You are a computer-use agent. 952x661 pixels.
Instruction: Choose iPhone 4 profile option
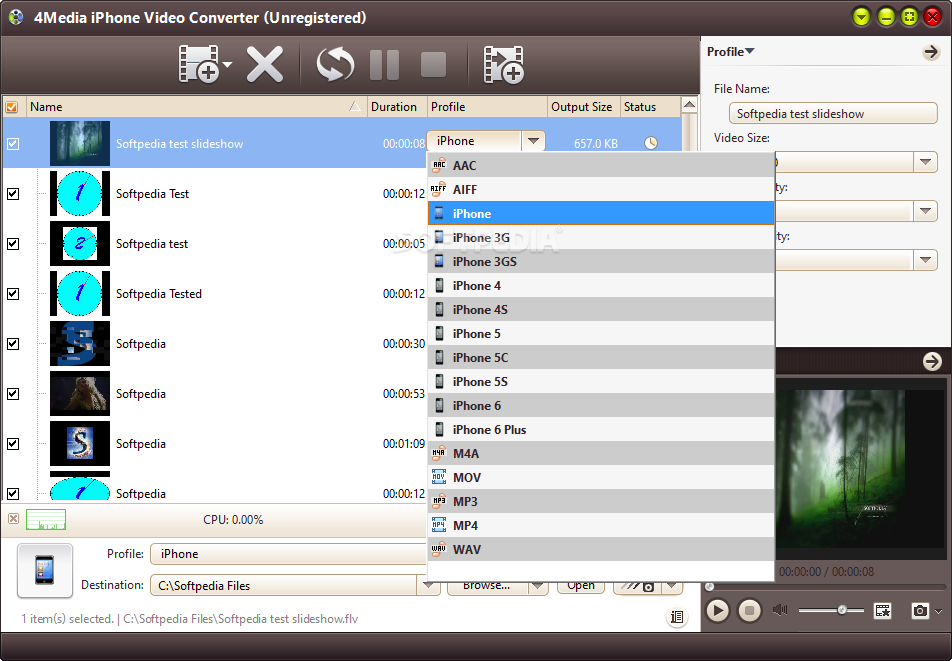[x=601, y=285]
